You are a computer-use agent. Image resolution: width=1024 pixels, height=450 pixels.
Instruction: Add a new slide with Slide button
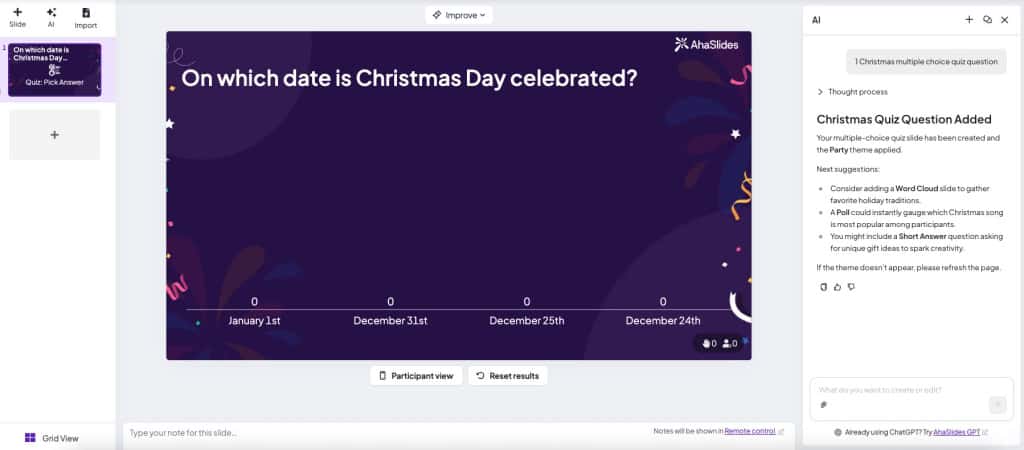point(17,16)
